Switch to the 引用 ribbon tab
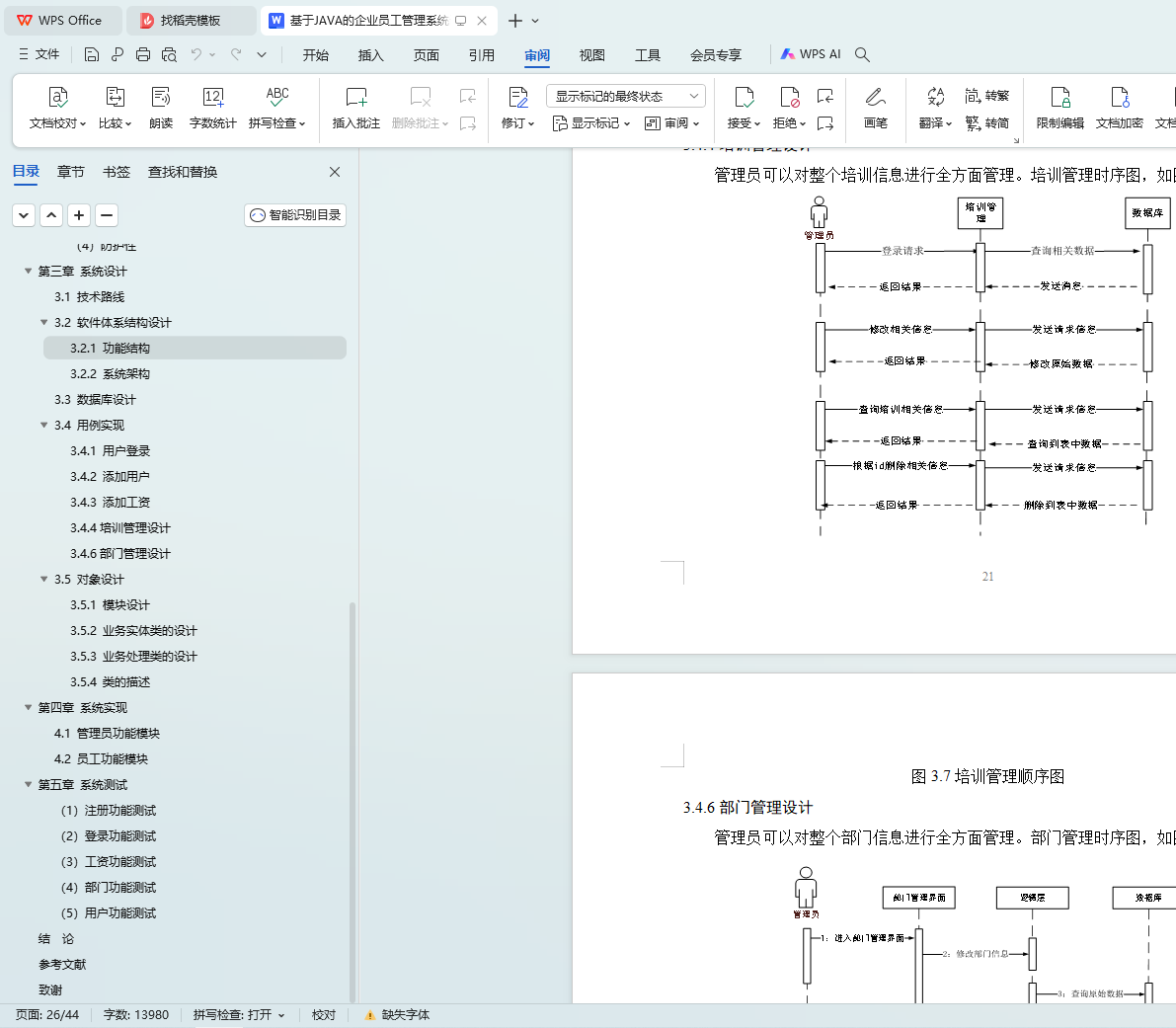 point(482,54)
